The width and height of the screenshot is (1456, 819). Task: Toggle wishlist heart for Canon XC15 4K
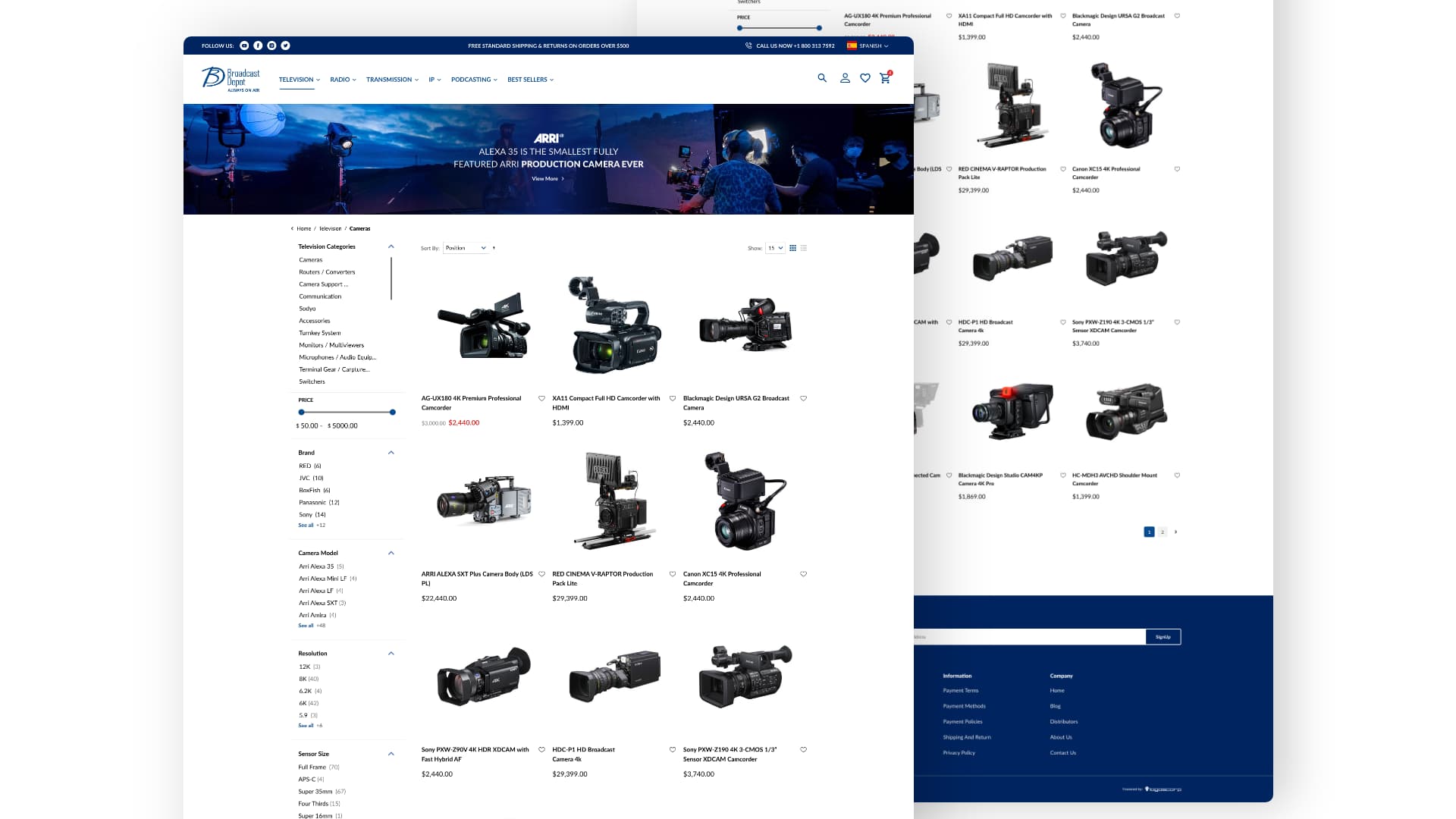coord(804,574)
